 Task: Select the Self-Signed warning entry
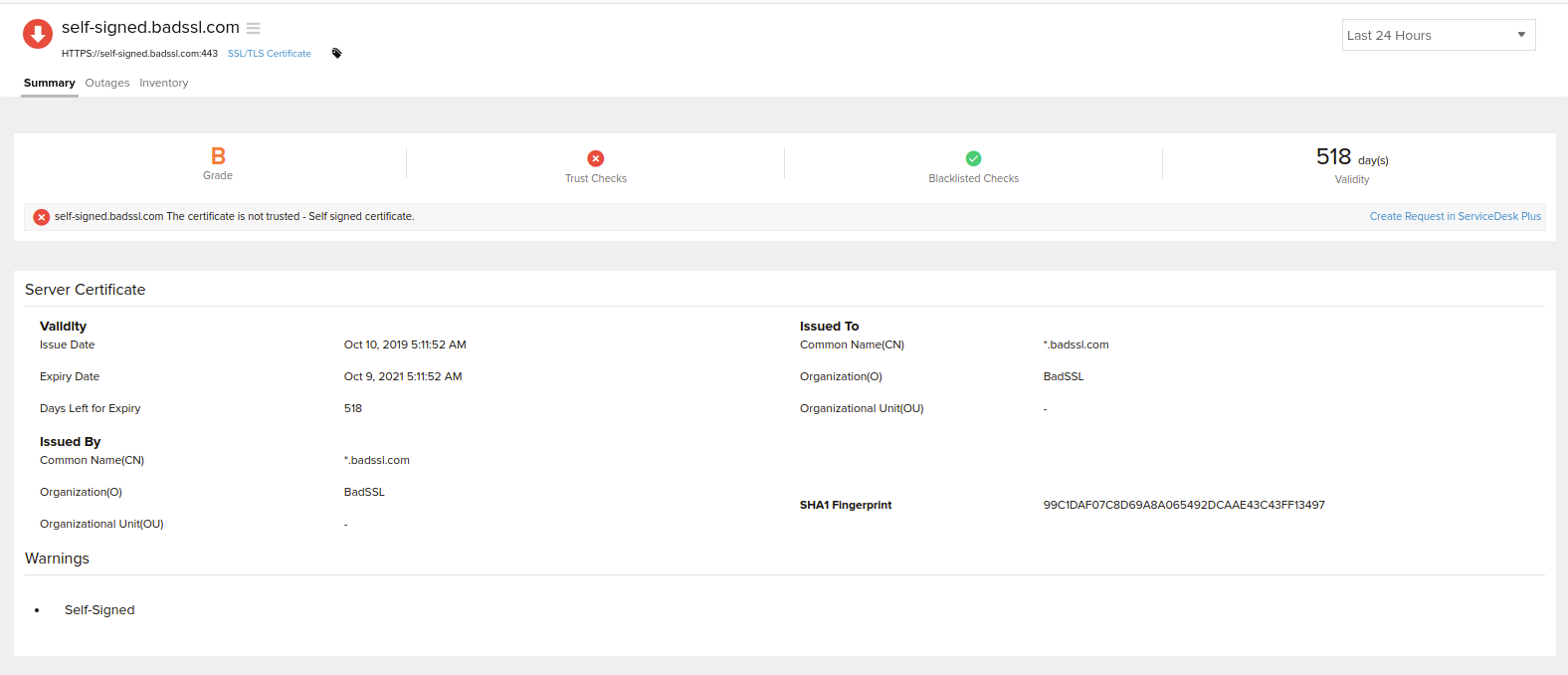pyautogui.click(x=99, y=610)
